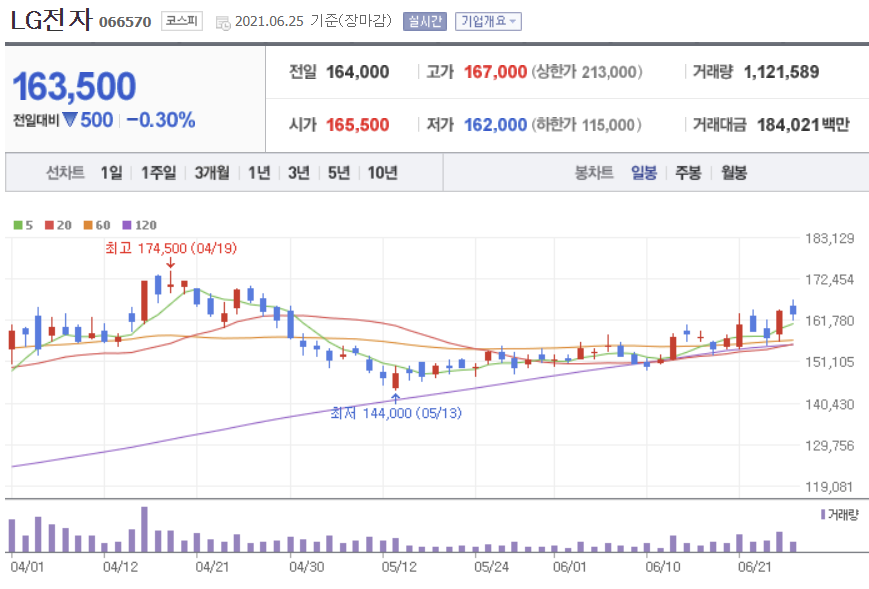
Task: Select the 10년 line chart tab
Action: pyautogui.click(x=382, y=173)
